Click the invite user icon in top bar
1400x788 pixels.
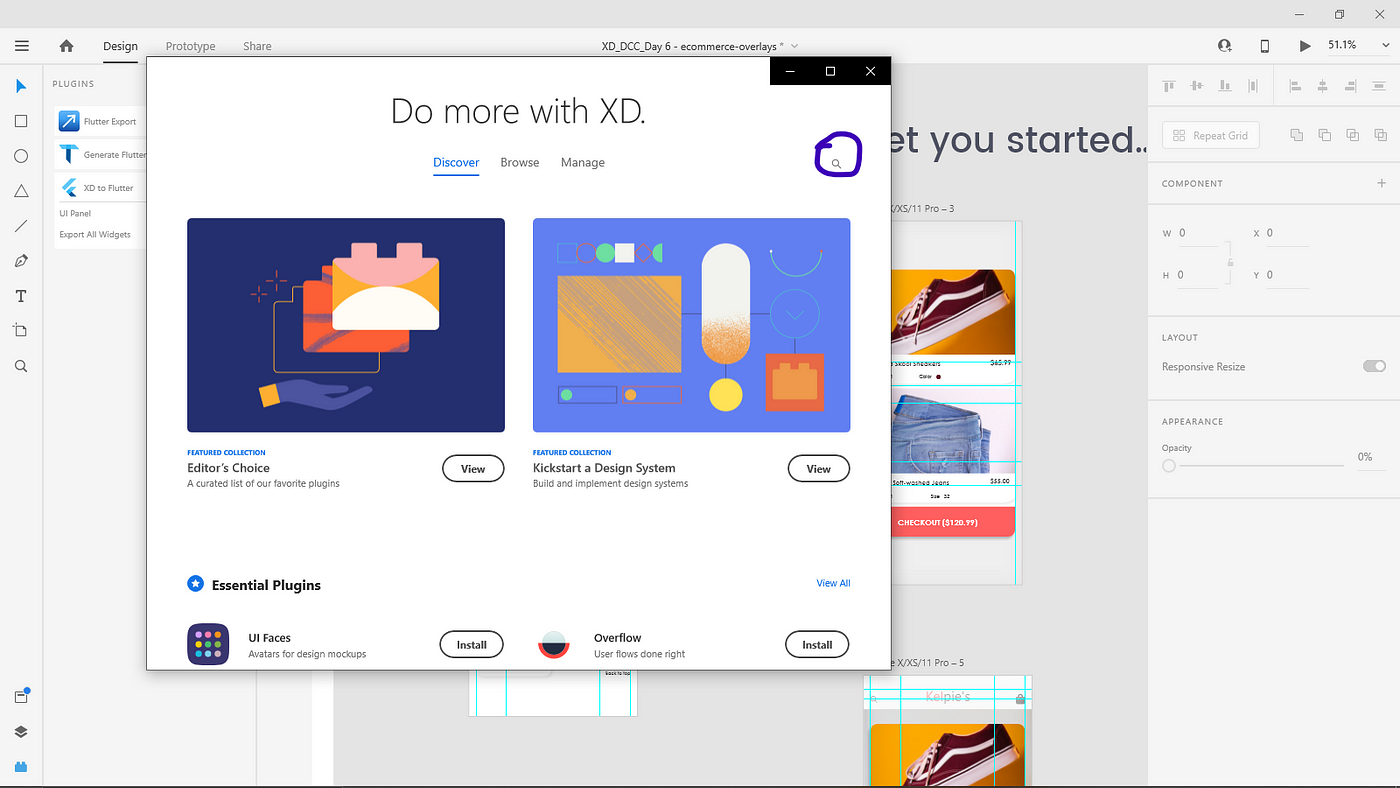[1225, 46]
